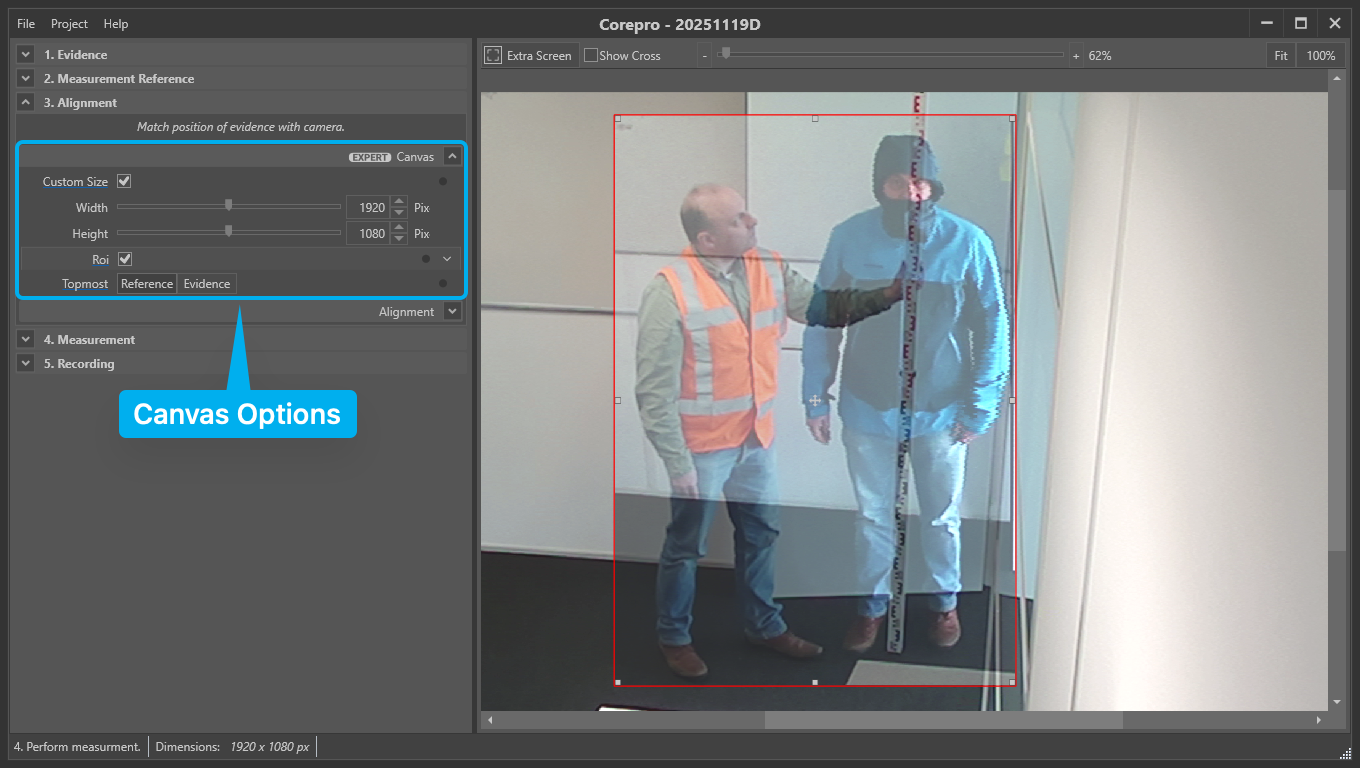
Task: Click the Height slider handle
Action: coord(229,233)
